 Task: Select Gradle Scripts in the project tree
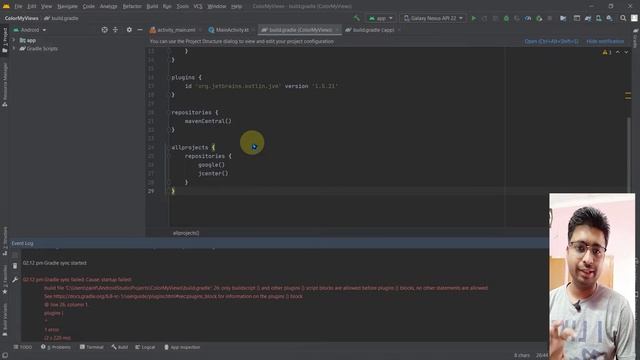pyautogui.click(x=42, y=49)
